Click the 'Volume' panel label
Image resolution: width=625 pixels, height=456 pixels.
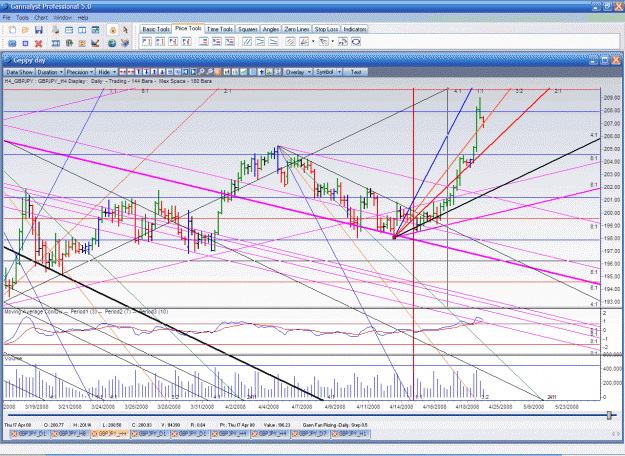pos(13,359)
